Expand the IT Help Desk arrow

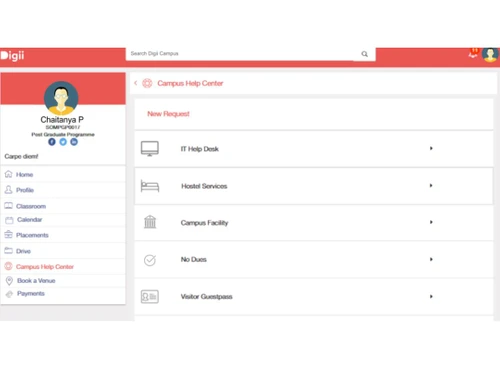[x=431, y=148]
